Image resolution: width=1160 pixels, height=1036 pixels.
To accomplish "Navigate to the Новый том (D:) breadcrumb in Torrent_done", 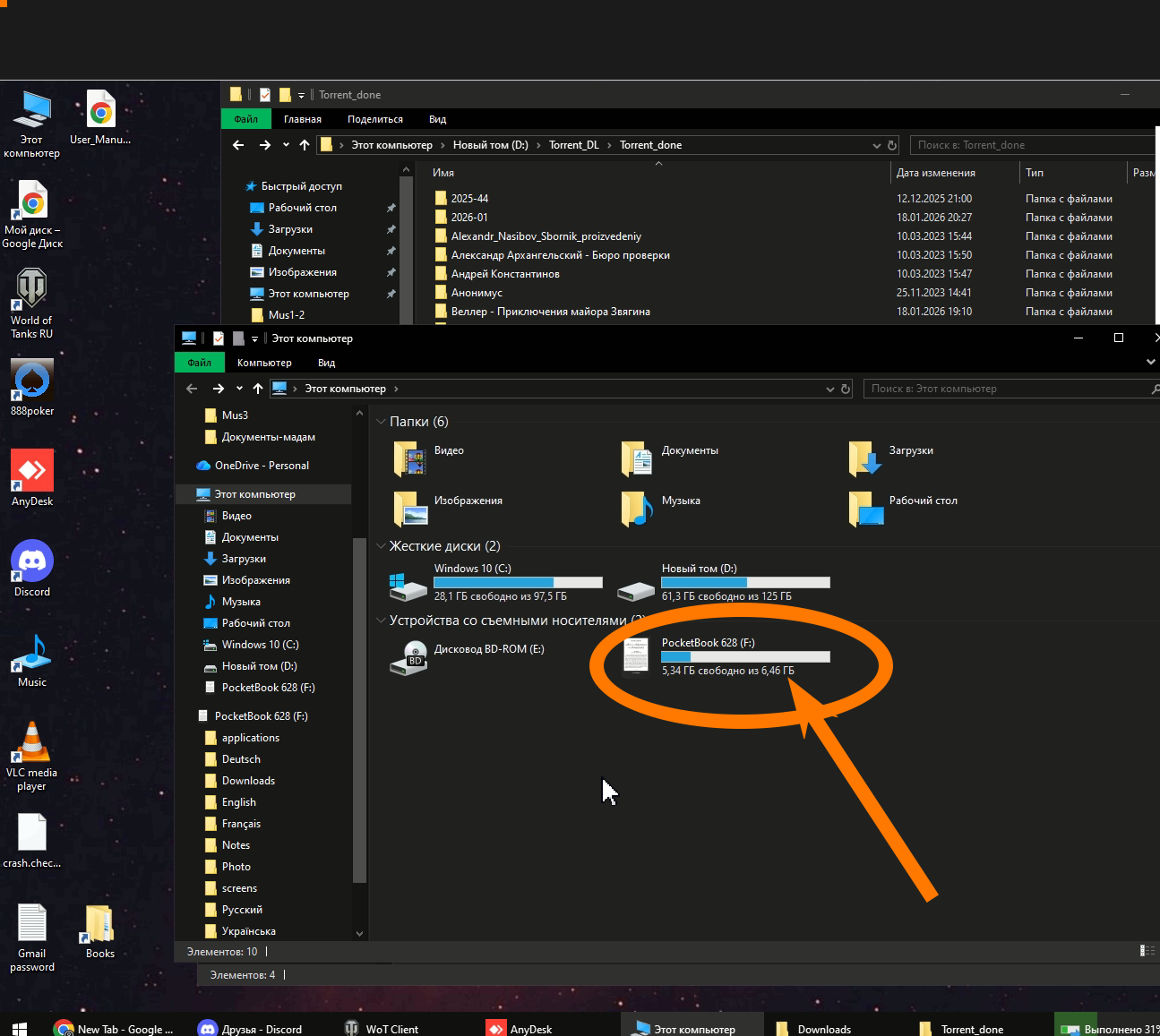I will pyautogui.click(x=491, y=145).
